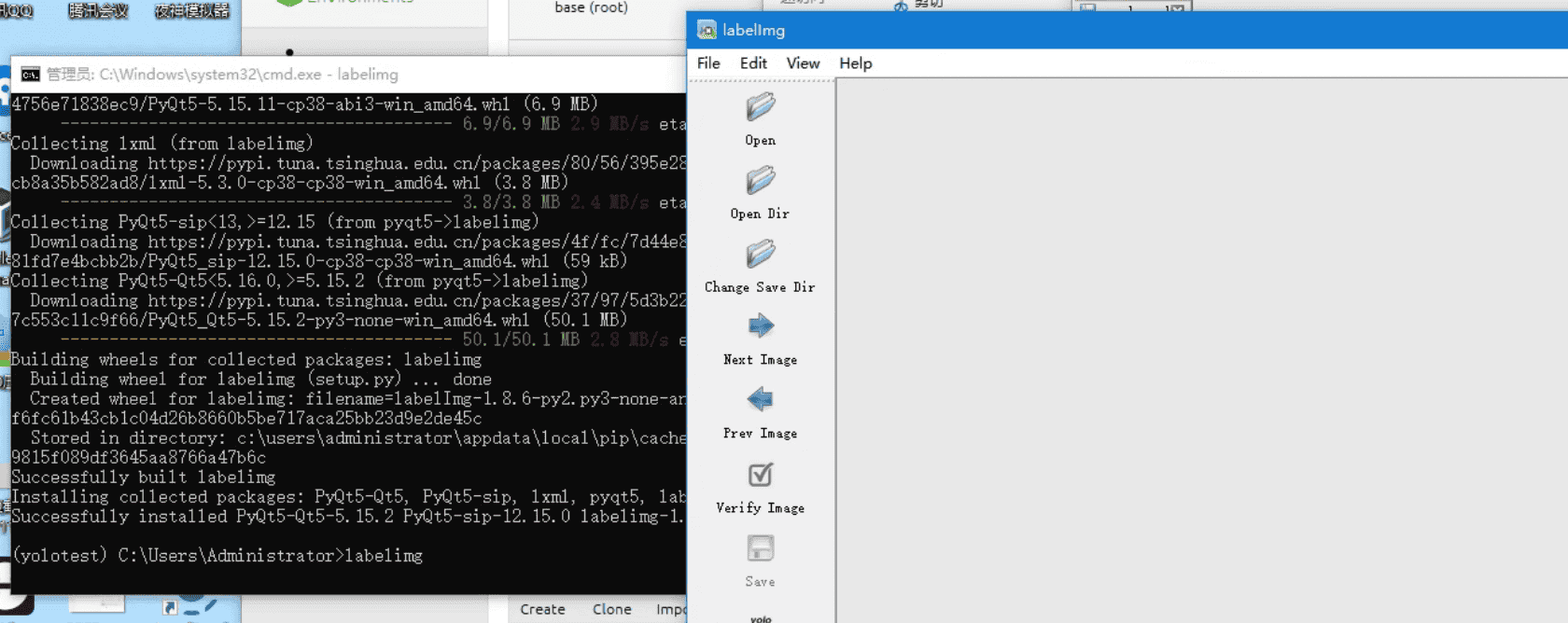This screenshot has width=1568, height=623.
Task: Click the Open file icon in labelImg
Action: click(x=761, y=107)
